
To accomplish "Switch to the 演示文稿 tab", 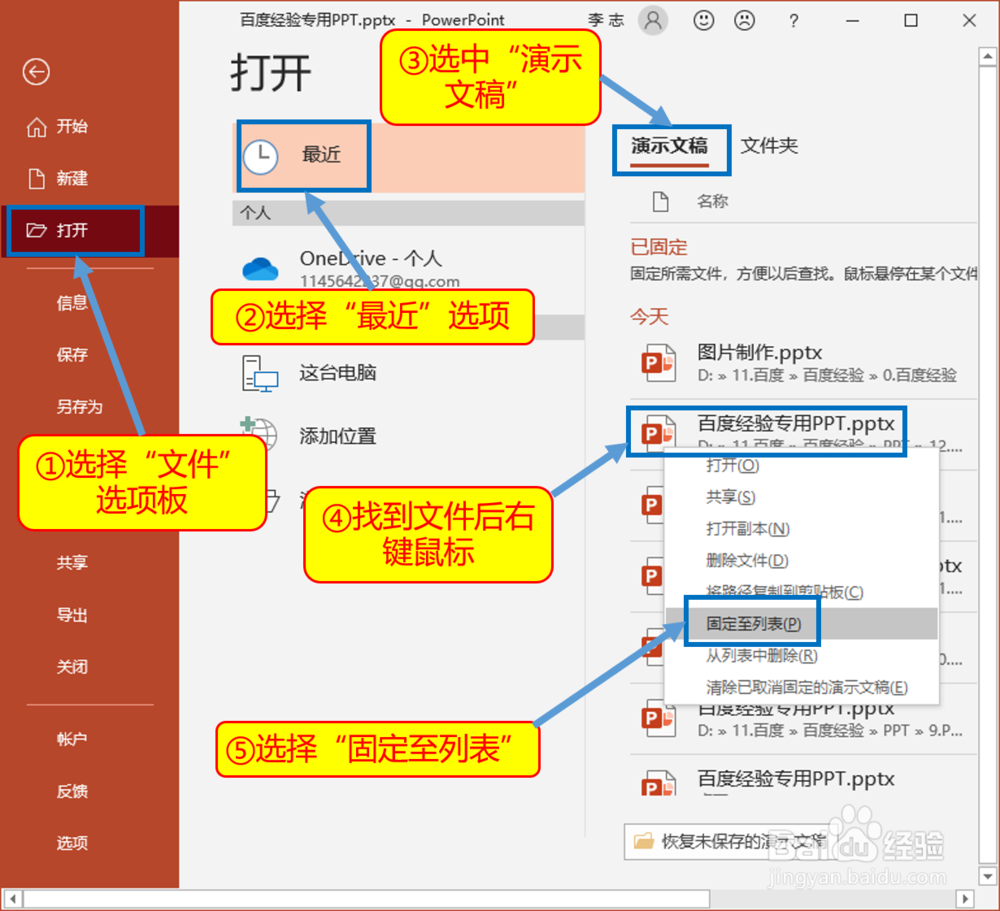I will tap(671, 145).
